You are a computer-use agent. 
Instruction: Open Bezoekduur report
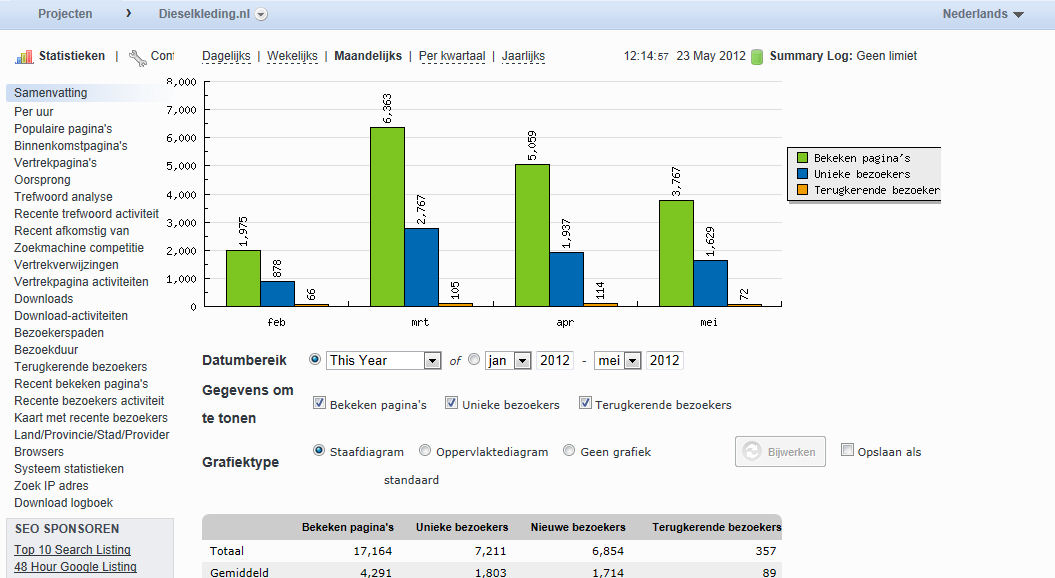(x=46, y=350)
